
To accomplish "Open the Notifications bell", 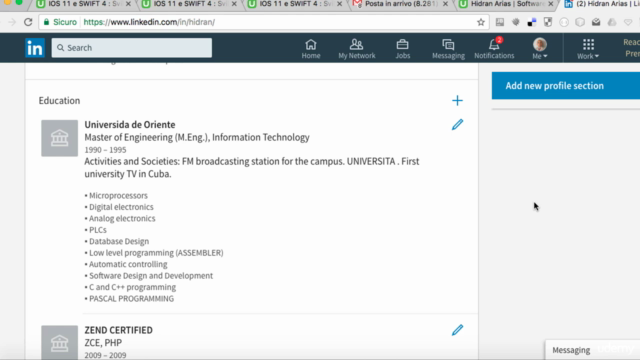I will [494, 49].
